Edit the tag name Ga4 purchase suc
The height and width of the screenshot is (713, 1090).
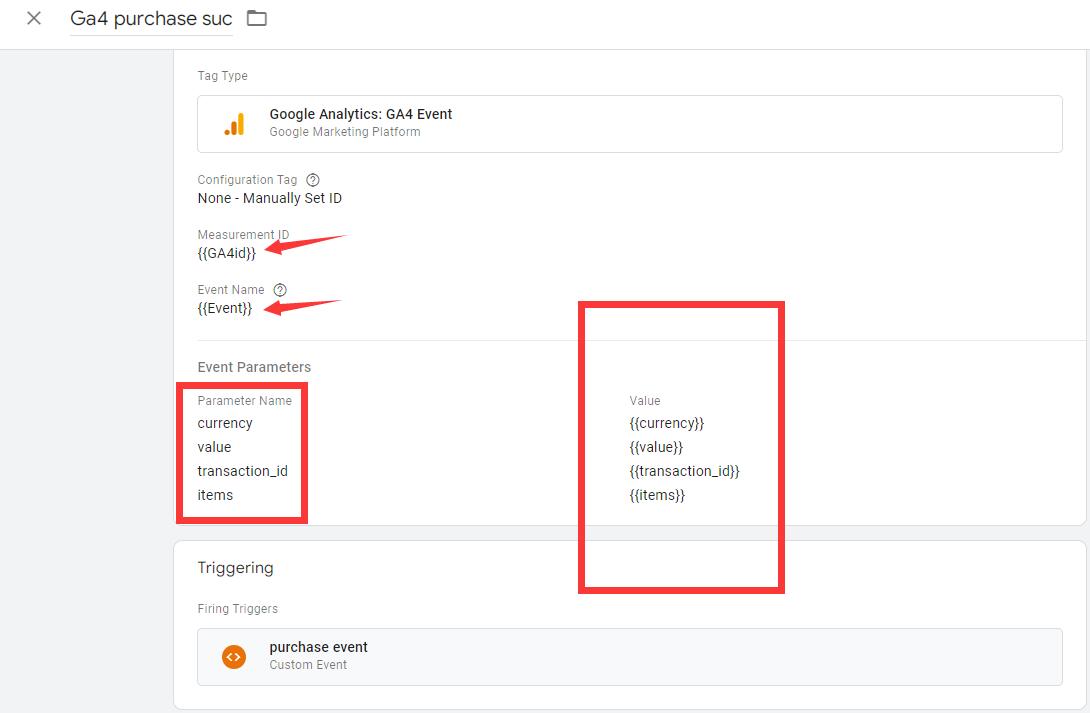150,18
